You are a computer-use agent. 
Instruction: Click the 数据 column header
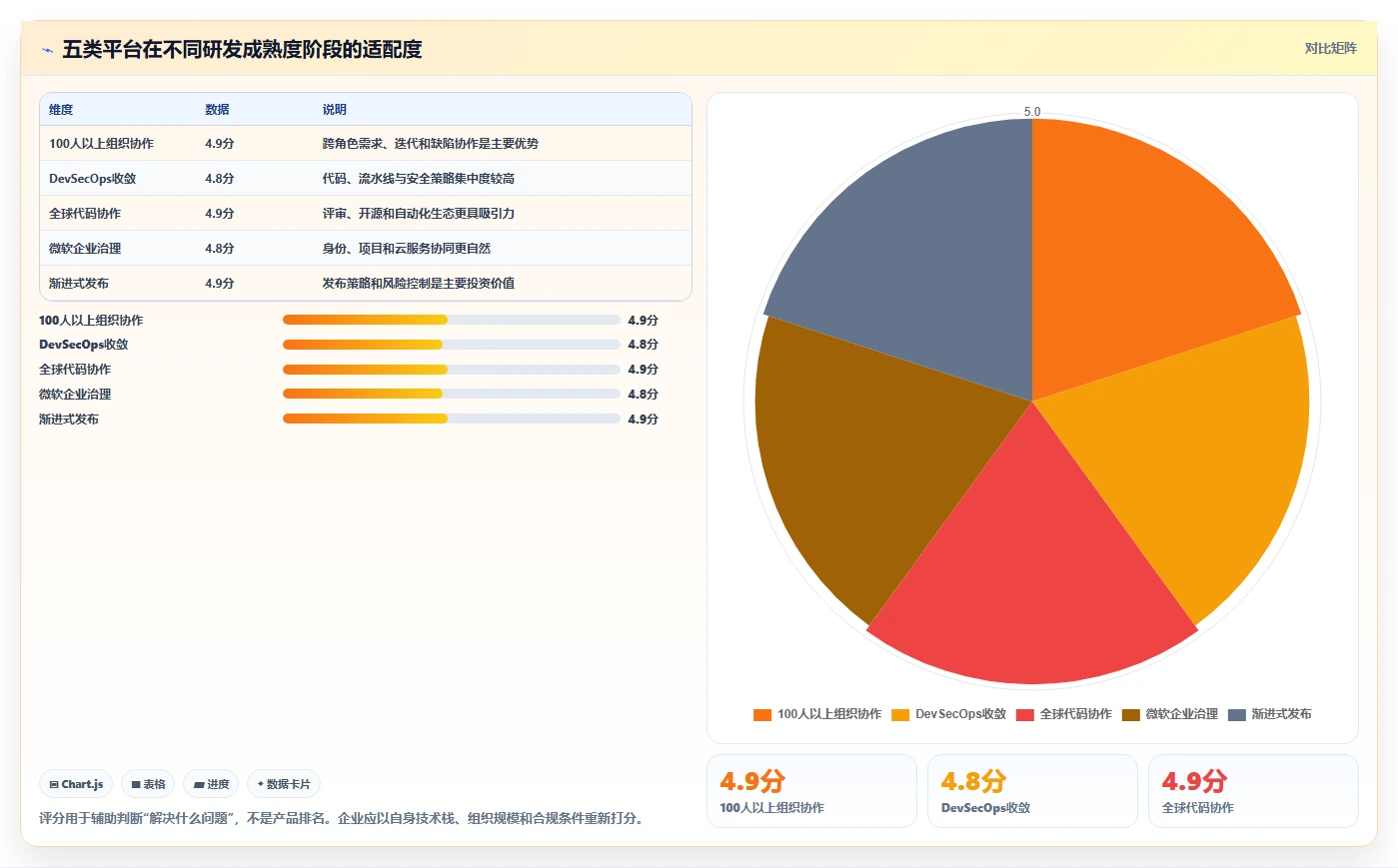(217, 110)
